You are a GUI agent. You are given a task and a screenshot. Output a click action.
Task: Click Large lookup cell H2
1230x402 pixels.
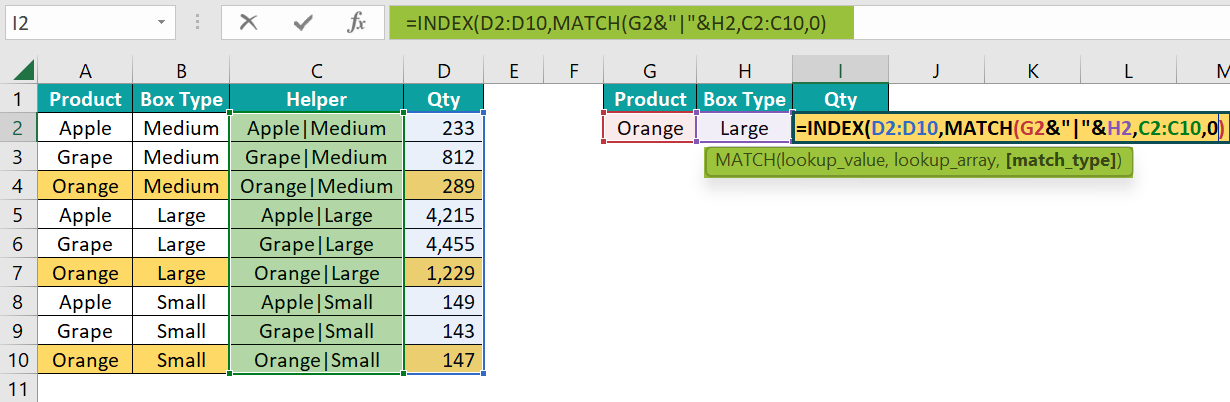[x=745, y=128]
